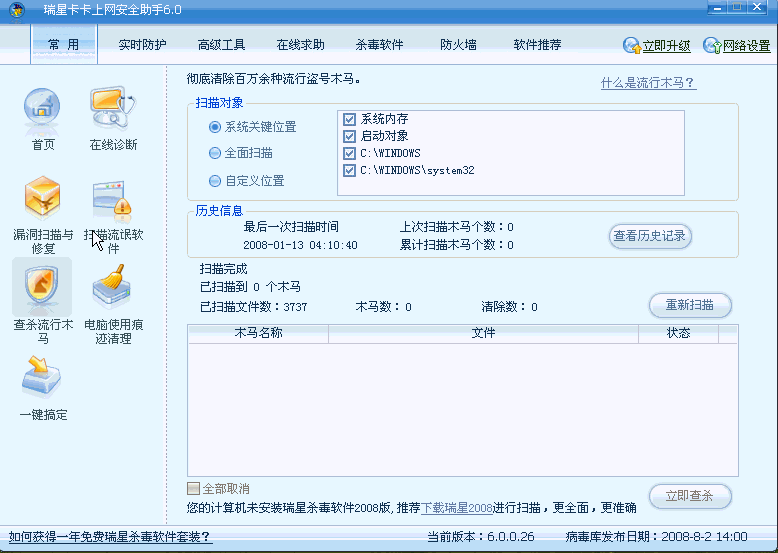Open the 首页 home icon
Screen dimensions: 778x553
coord(42,112)
